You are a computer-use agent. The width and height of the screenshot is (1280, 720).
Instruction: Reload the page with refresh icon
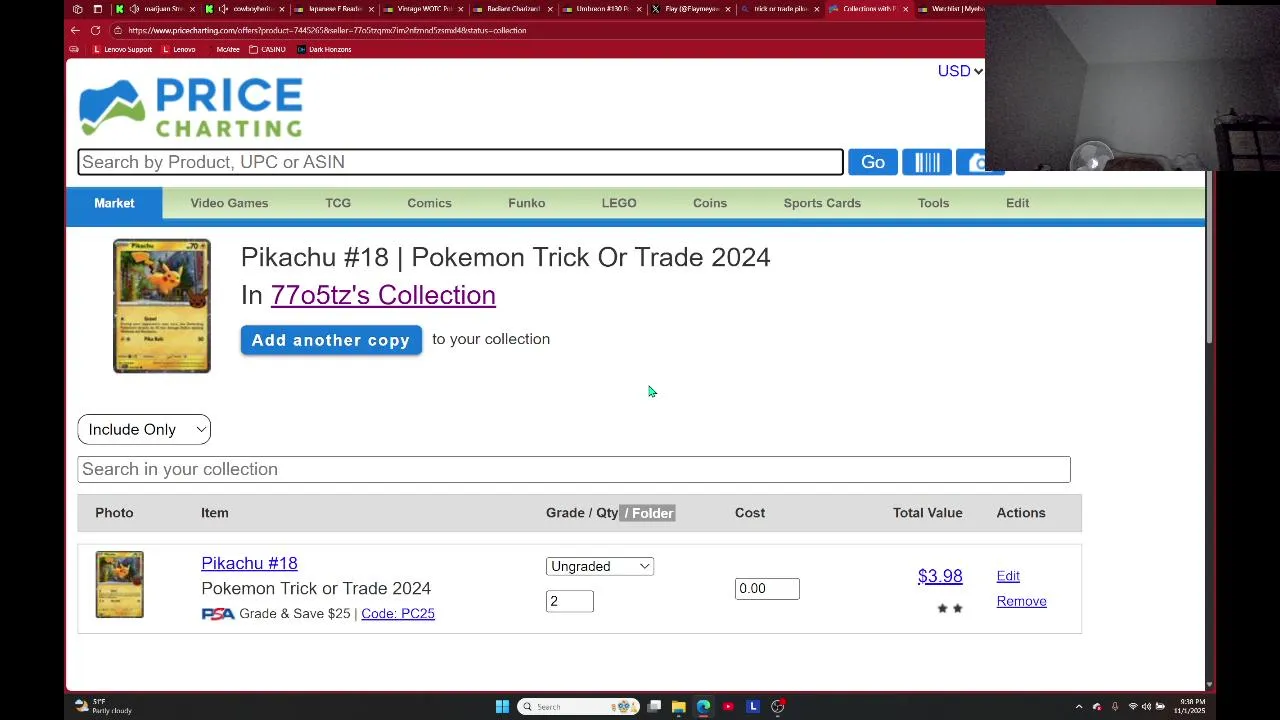point(95,30)
